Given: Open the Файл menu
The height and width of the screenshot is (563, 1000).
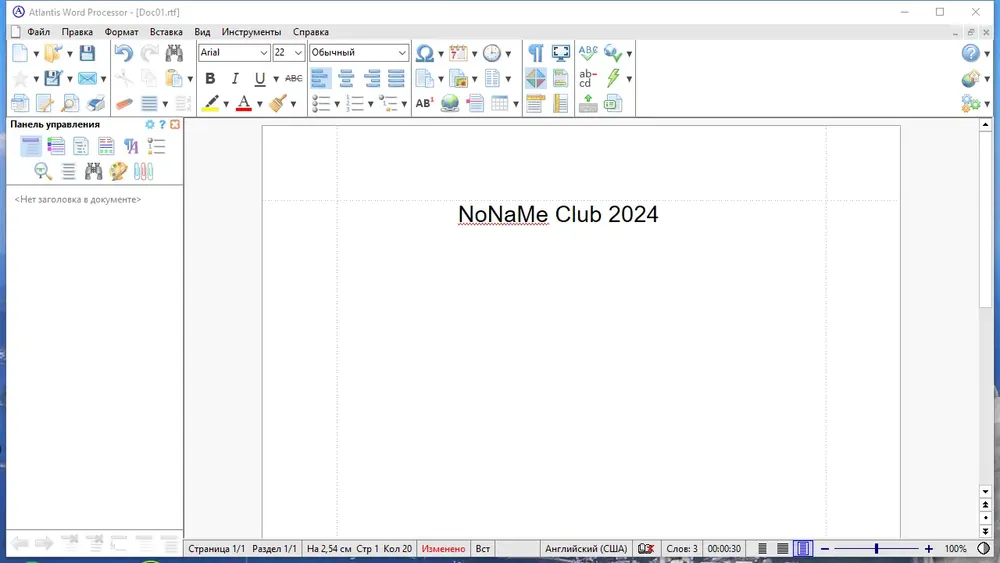Looking at the screenshot, I should pyautogui.click(x=38, y=32).
